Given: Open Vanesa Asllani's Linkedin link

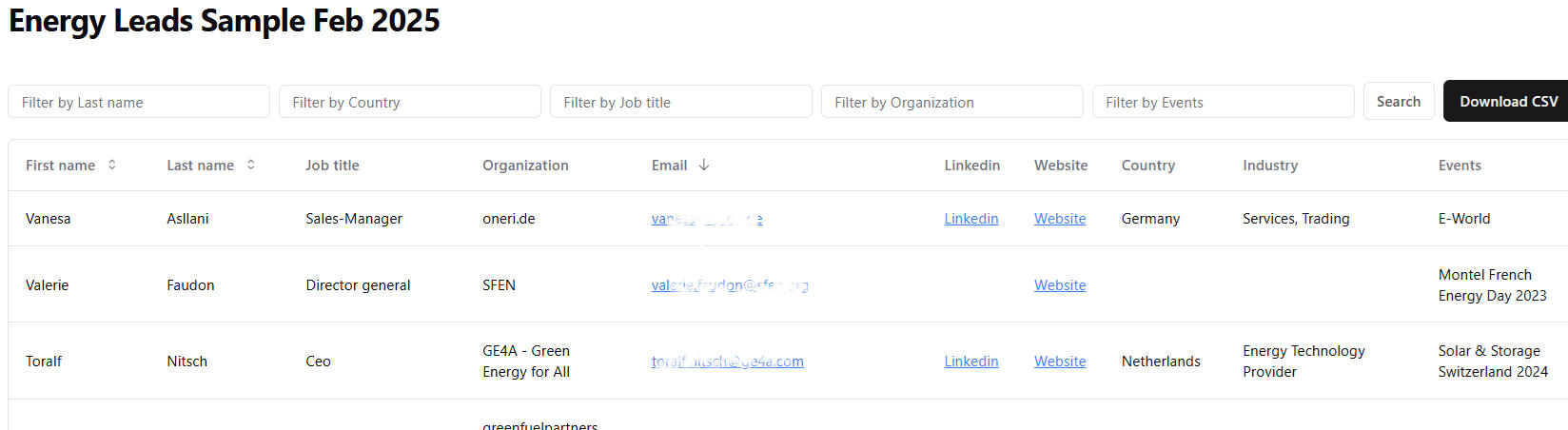Looking at the screenshot, I should 971,219.
